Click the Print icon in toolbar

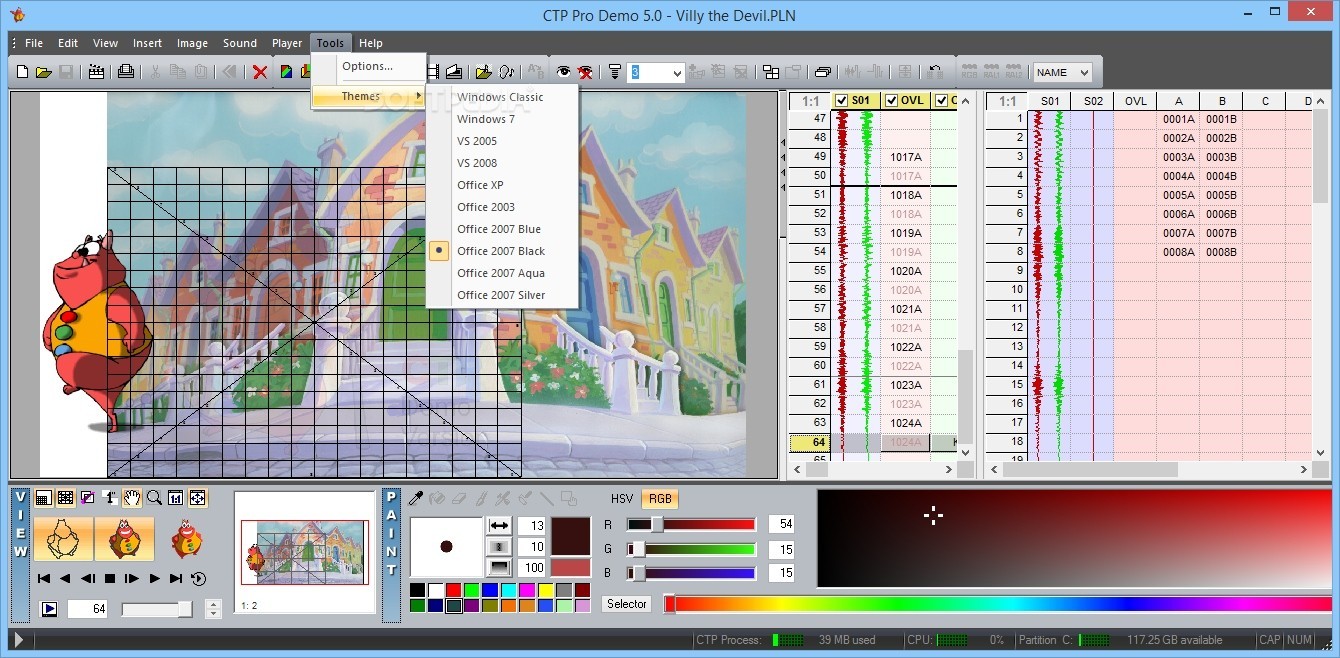[126, 72]
